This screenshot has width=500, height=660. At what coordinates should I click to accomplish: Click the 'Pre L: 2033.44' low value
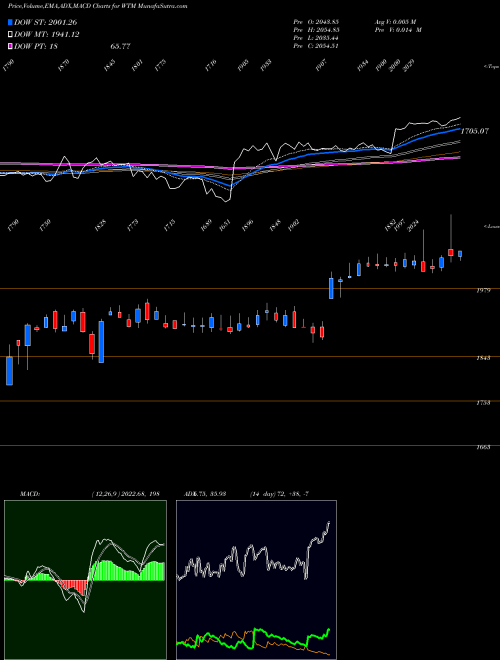(316, 38)
